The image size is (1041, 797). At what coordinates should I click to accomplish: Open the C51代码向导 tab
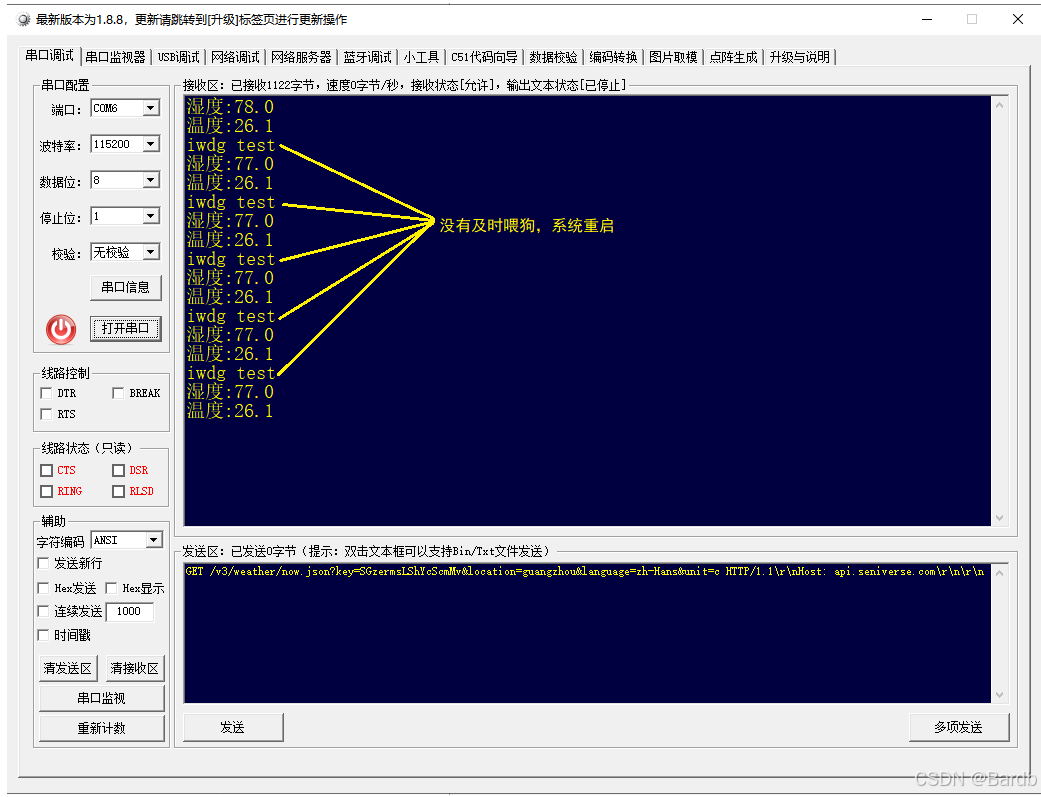[484, 57]
